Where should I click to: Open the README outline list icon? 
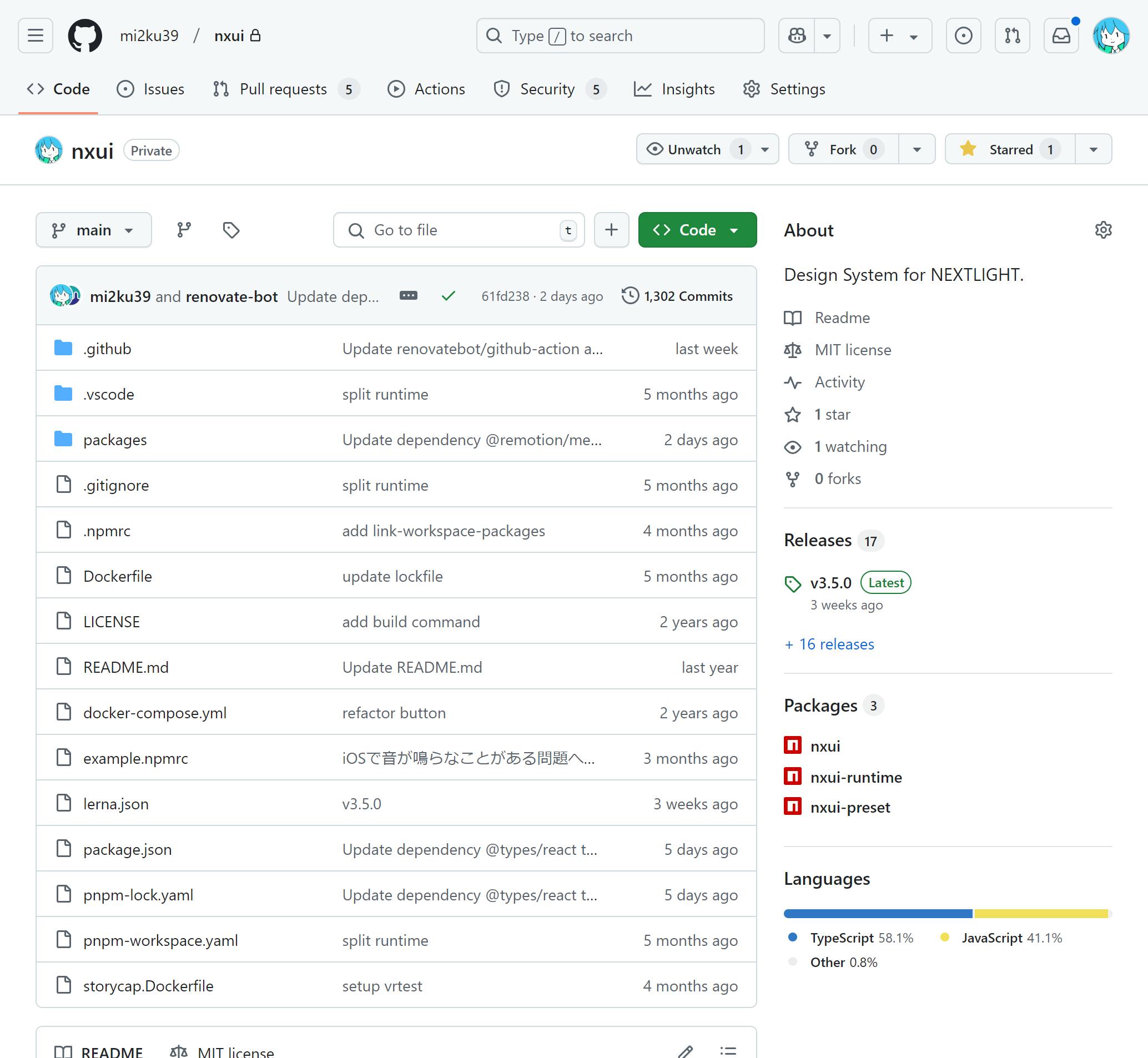coord(728,1051)
